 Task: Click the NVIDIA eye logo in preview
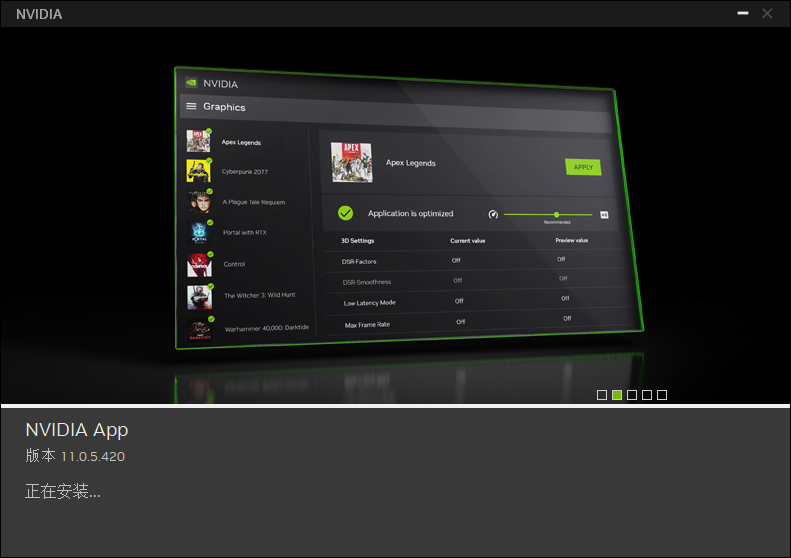(x=191, y=82)
